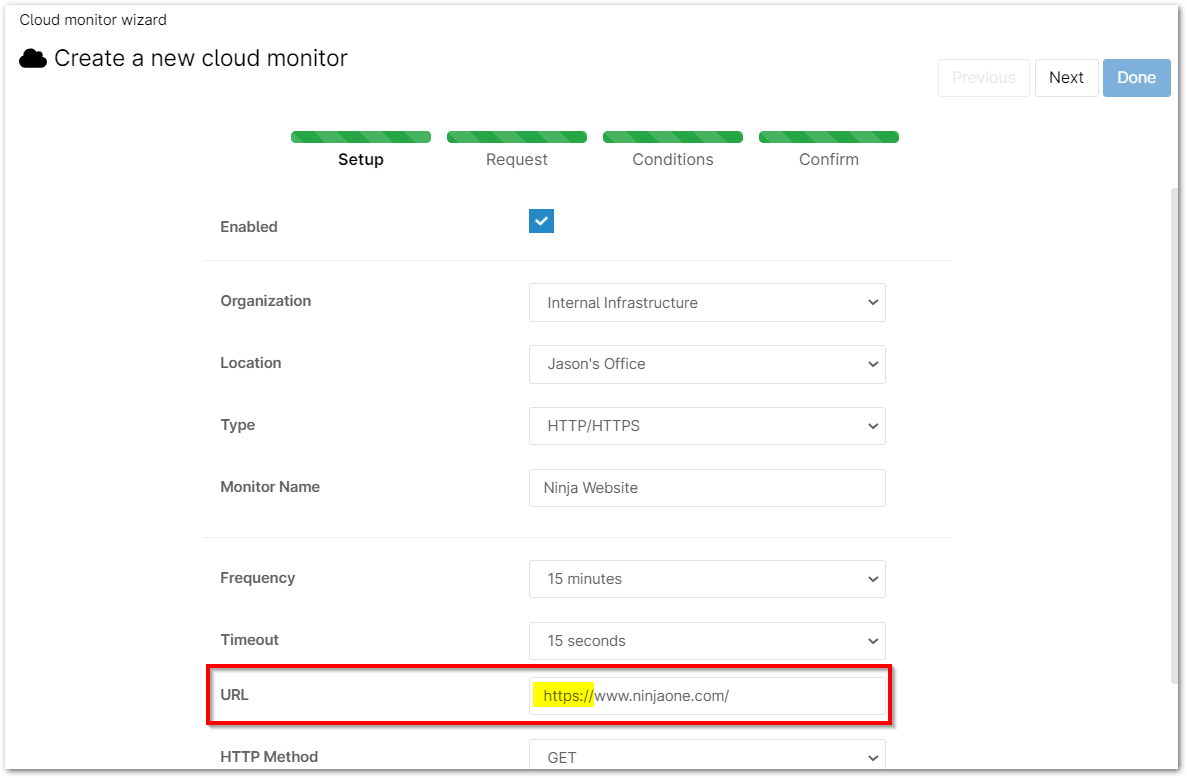Click the green progress bar above Request

[x=517, y=137]
